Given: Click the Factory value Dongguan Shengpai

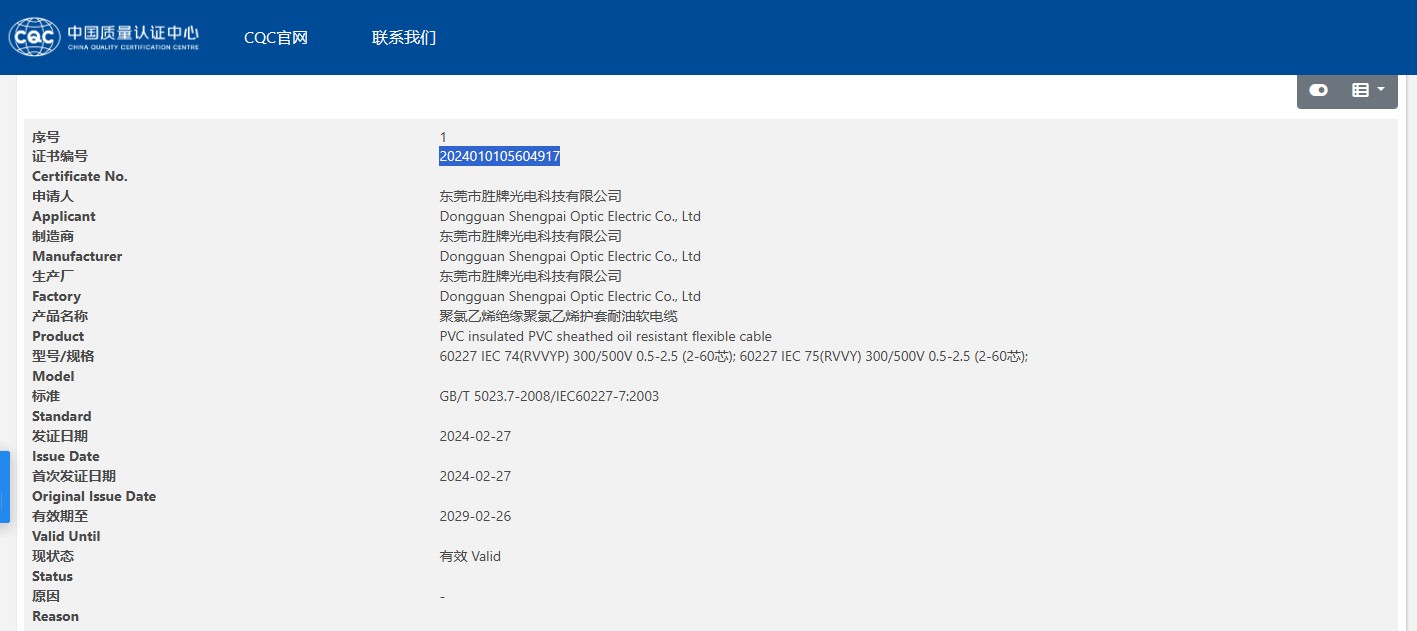Looking at the screenshot, I should tap(570, 297).
